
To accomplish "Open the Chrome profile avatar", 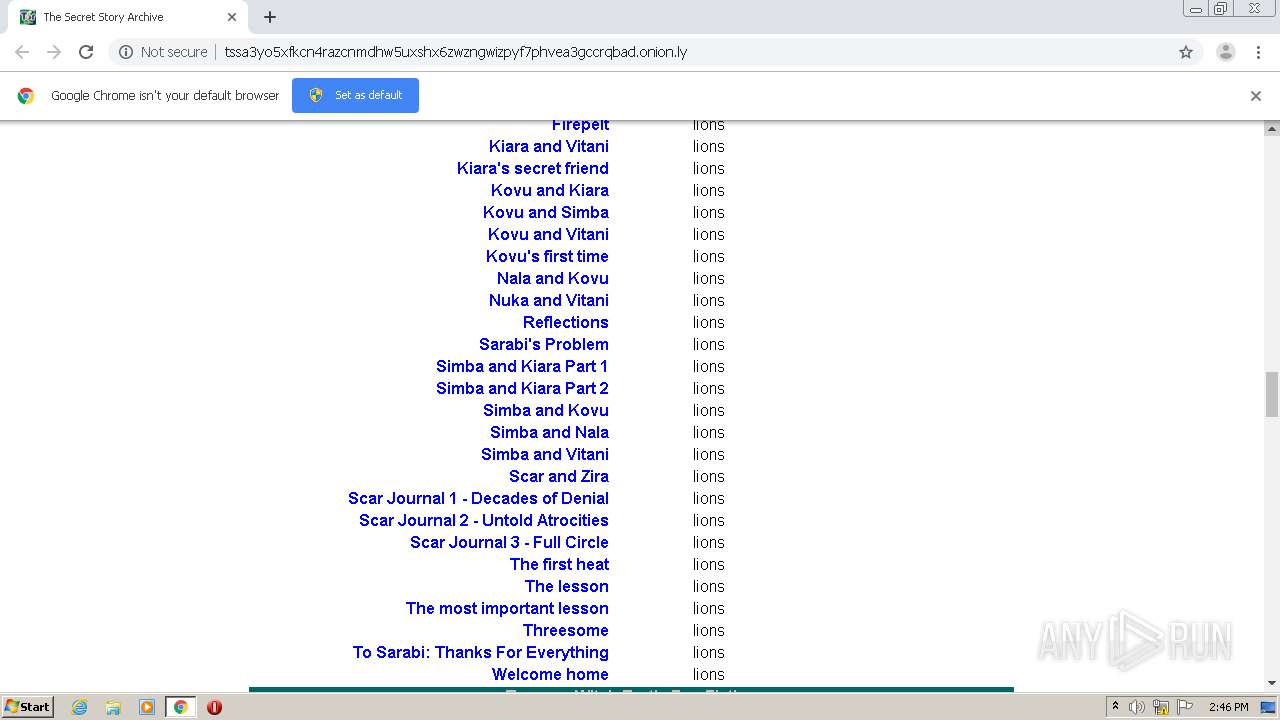I will [1226, 52].
